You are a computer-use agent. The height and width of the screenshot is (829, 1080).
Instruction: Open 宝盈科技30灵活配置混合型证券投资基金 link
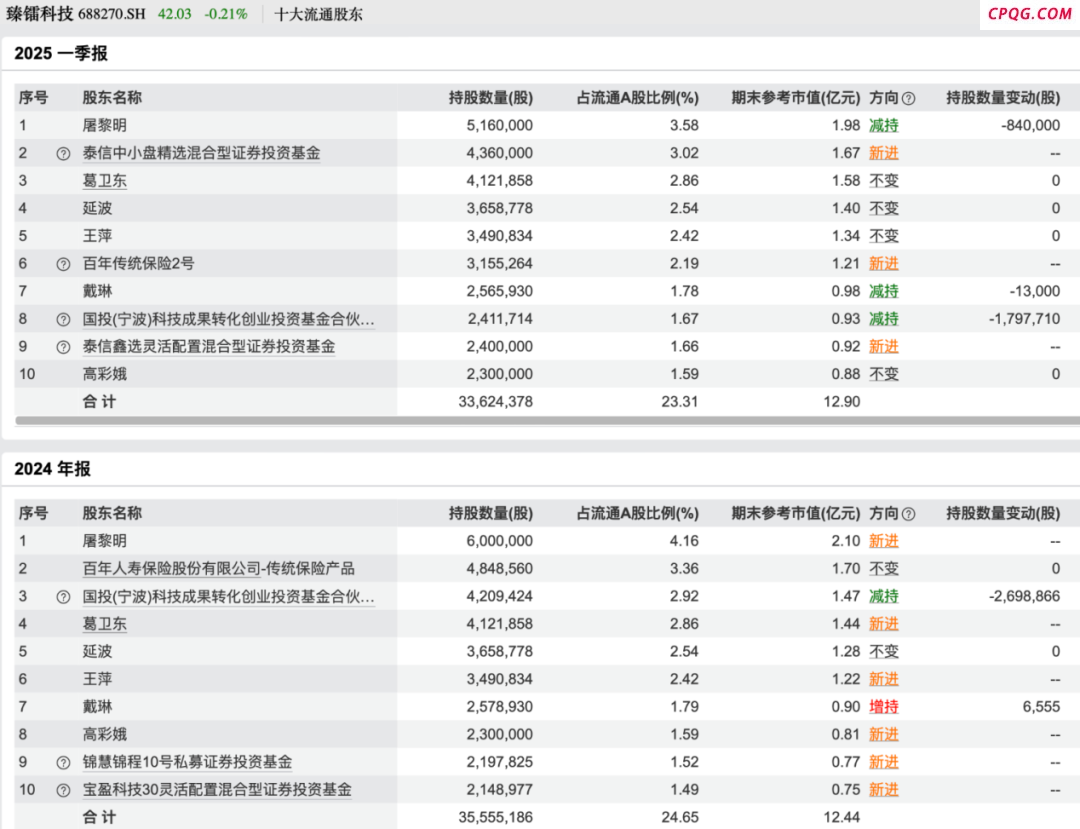217,790
